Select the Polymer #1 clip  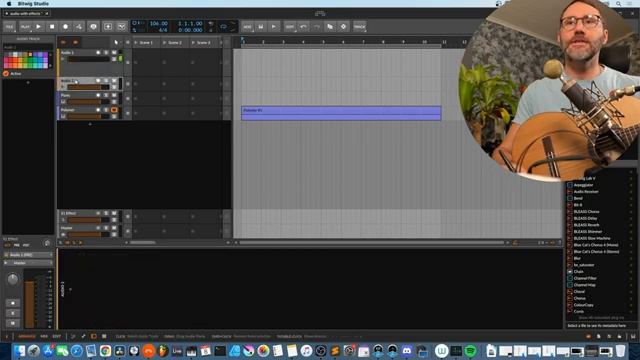341,113
